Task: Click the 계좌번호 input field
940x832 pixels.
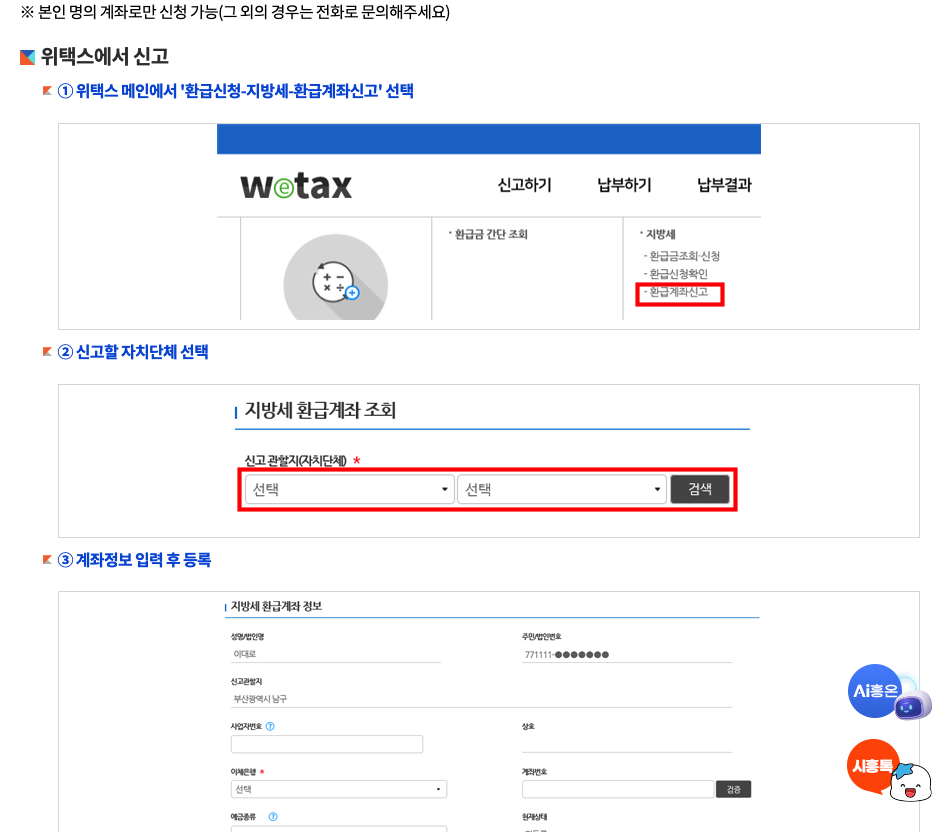Action: [617, 789]
